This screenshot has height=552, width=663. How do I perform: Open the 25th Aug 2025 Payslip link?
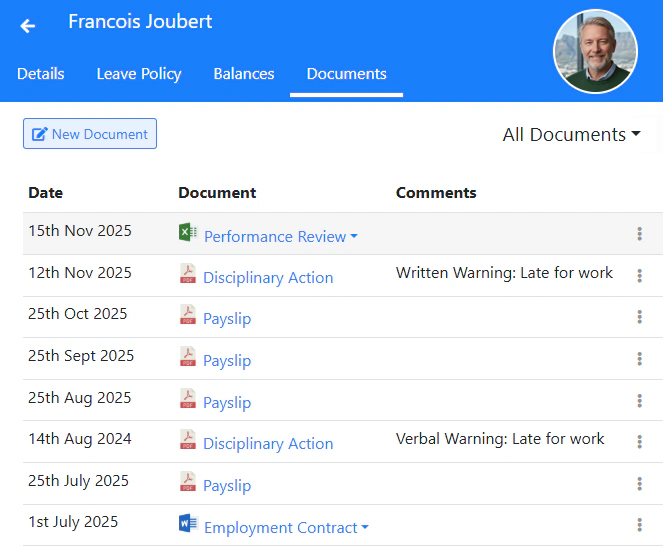click(x=227, y=403)
